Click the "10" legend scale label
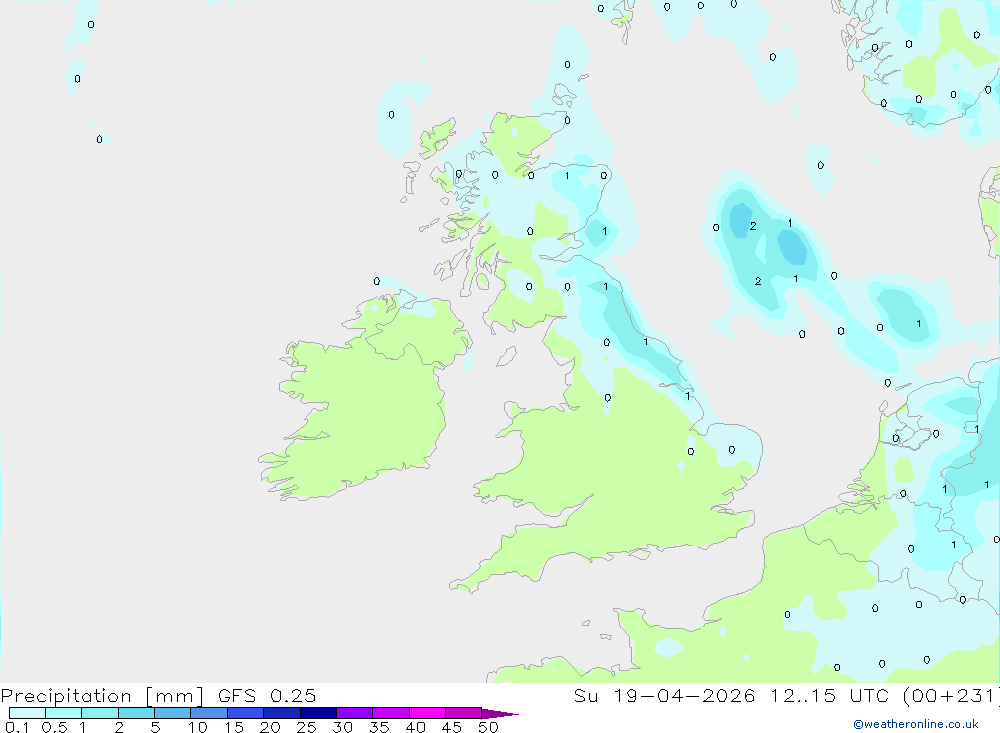The height and width of the screenshot is (733, 1000). click(x=198, y=727)
